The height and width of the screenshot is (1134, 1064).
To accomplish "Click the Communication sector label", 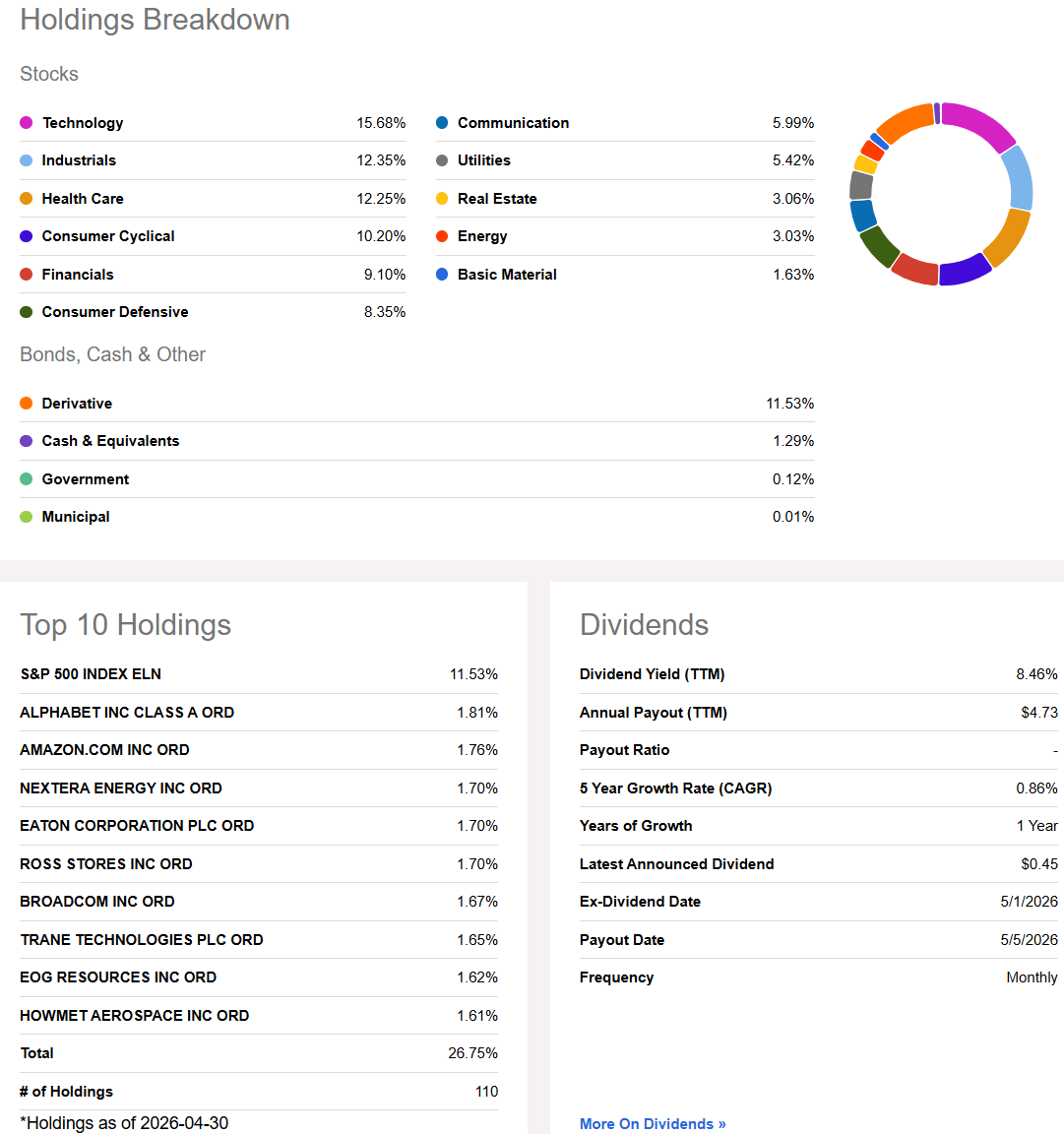I will [x=513, y=123].
